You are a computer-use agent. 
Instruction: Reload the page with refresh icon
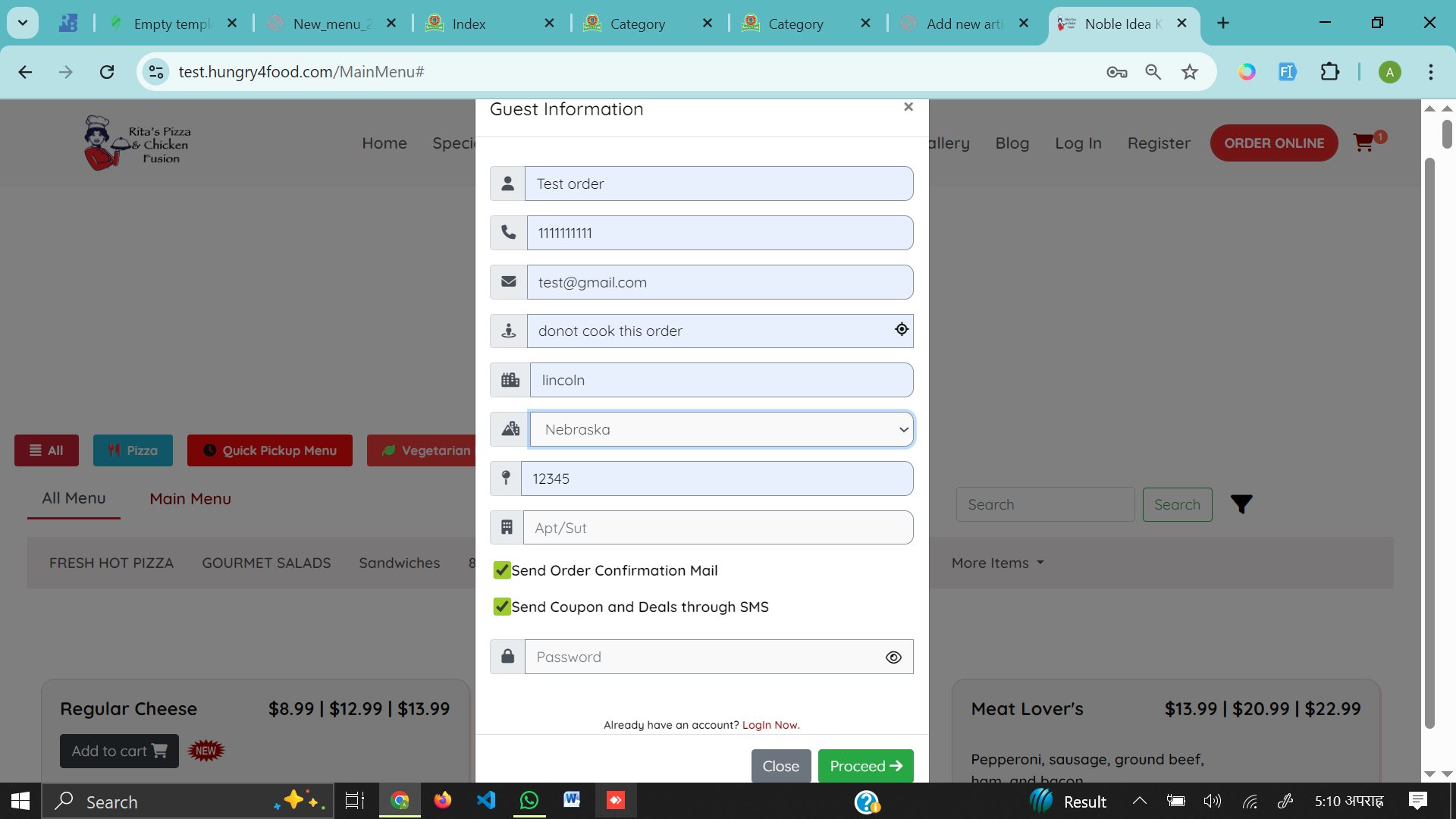[x=107, y=72]
